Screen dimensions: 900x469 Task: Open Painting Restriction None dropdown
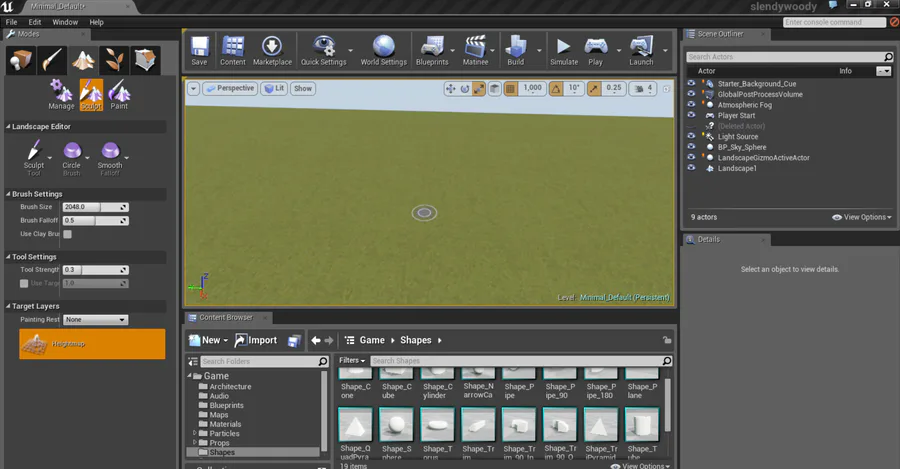pyautogui.click(x=95, y=320)
